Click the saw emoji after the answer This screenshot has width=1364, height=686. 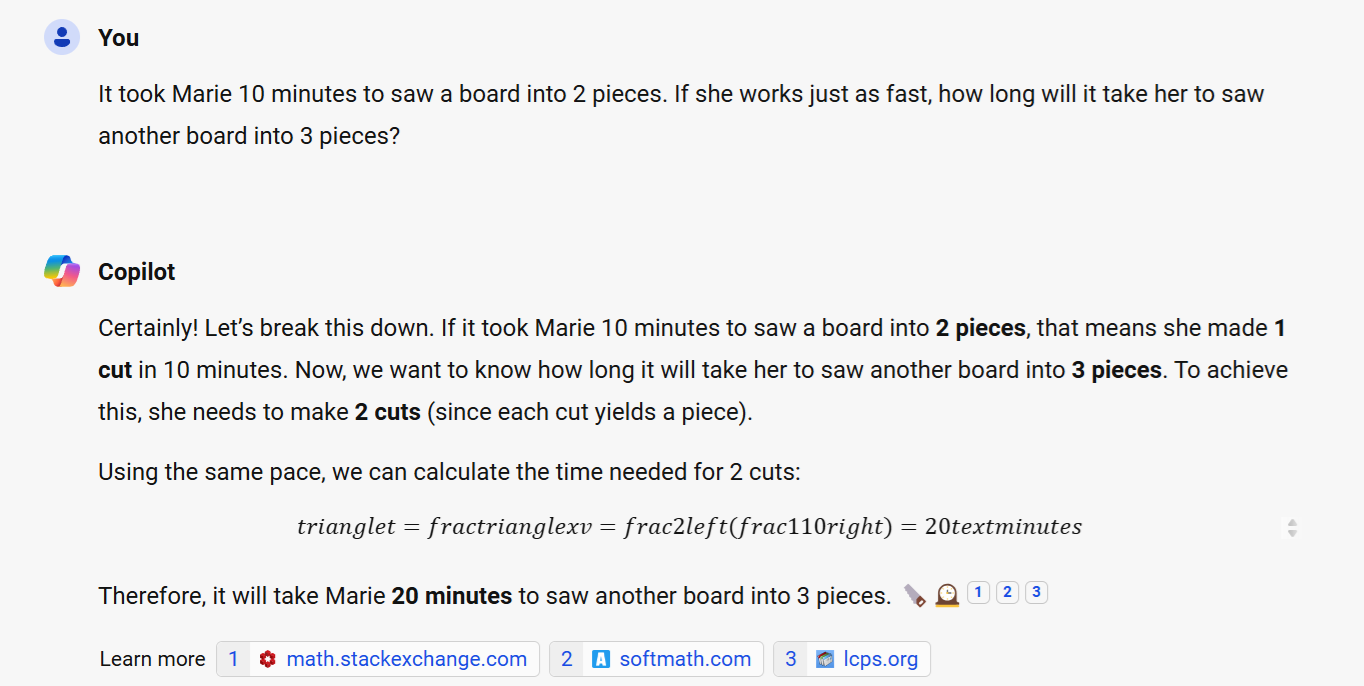914,596
